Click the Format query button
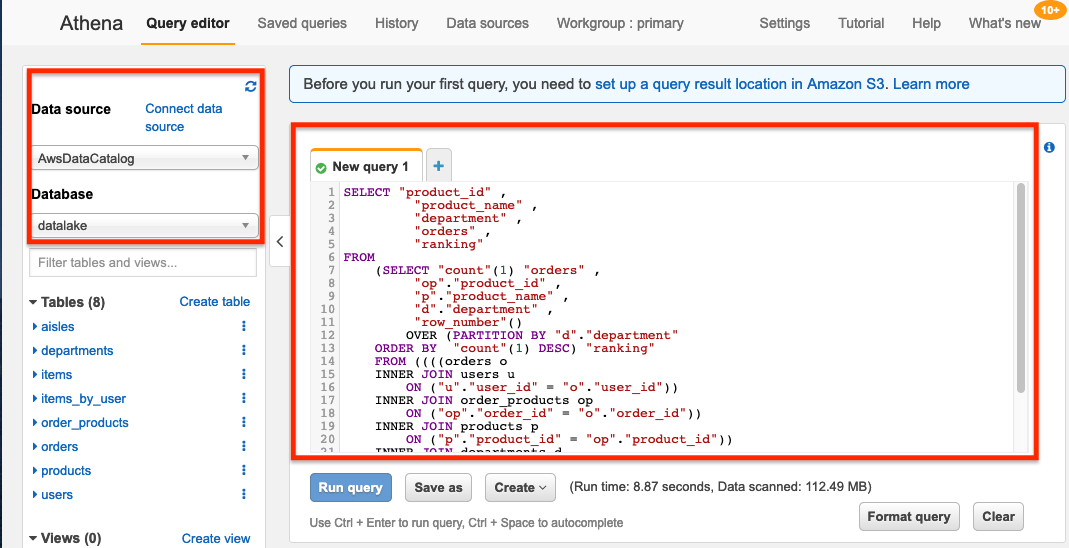1069x548 pixels. 909,517
